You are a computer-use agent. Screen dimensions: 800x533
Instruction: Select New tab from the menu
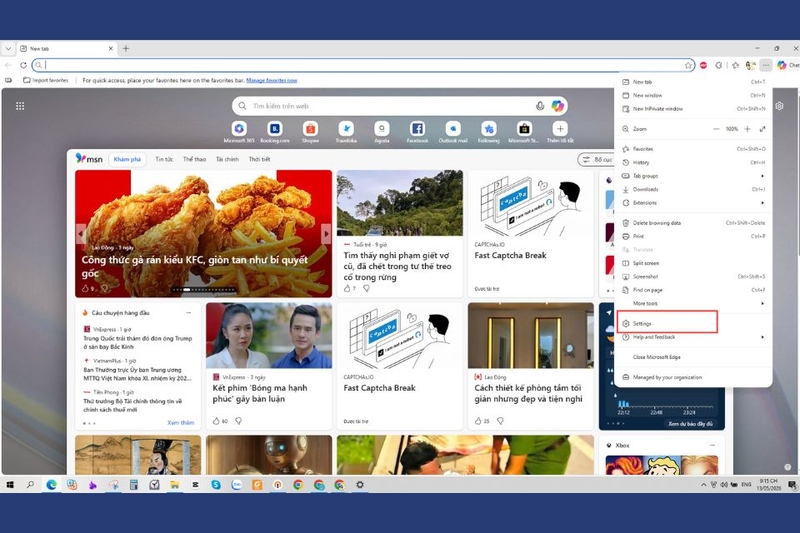(693, 82)
